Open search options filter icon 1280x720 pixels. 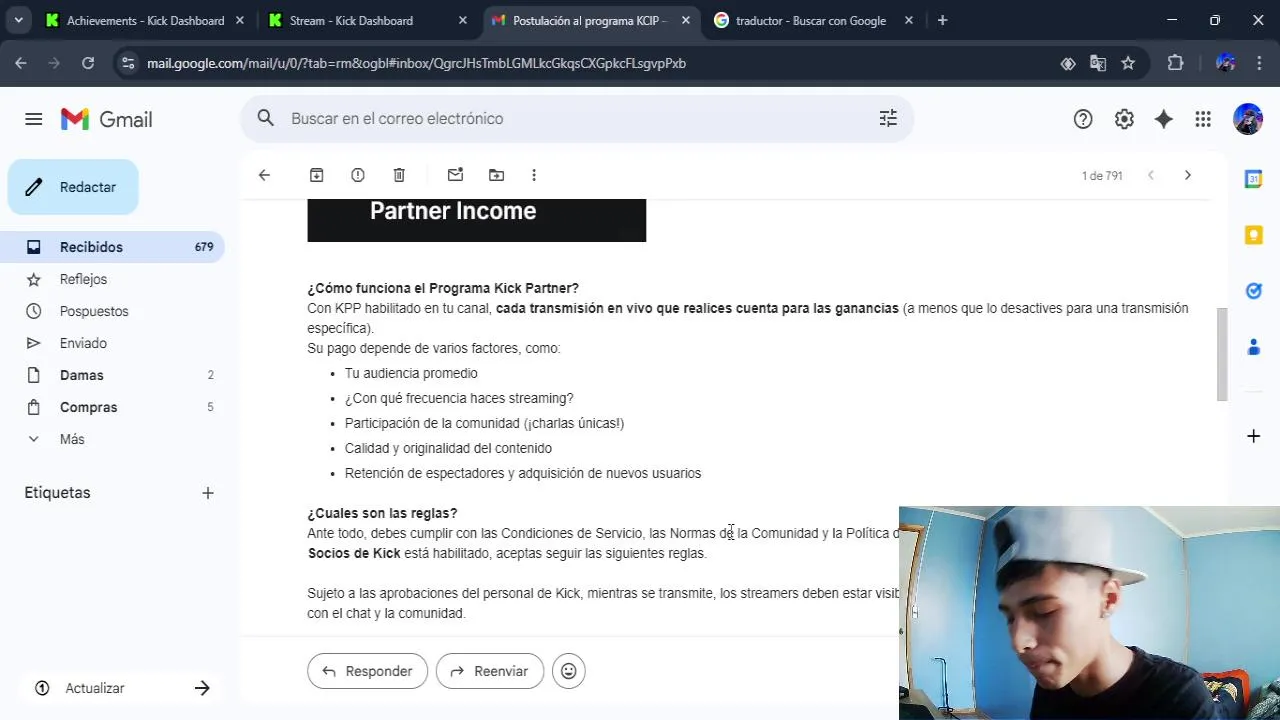[888, 118]
